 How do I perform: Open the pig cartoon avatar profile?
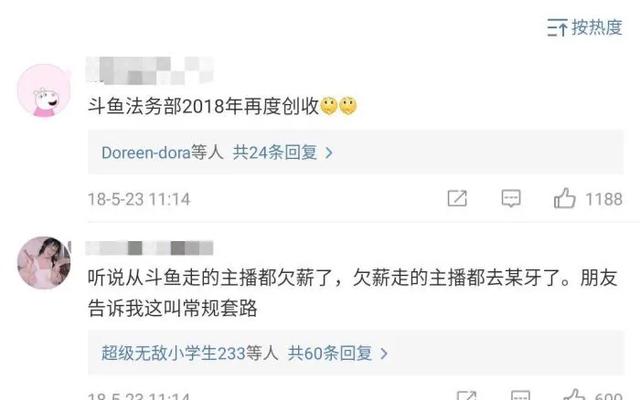point(44,90)
